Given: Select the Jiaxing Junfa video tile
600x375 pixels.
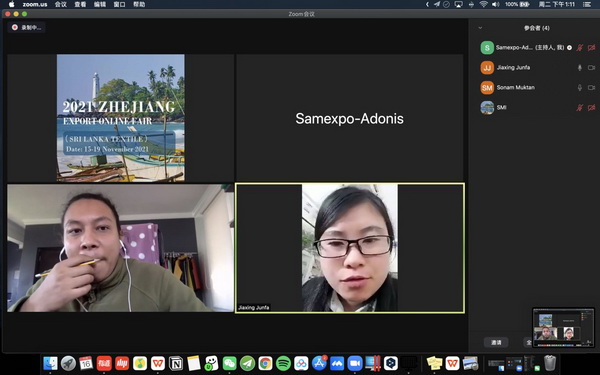Looking at the screenshot, I should [x=350, y=248].
